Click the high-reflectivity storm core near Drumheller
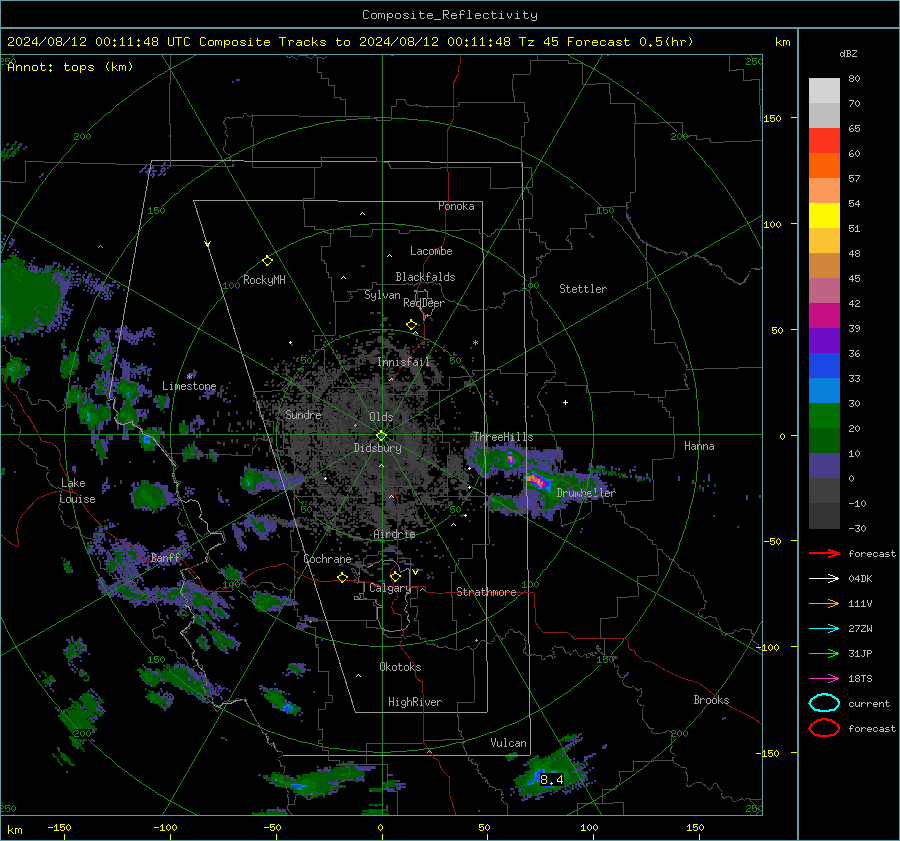900x841 pixels. click(537, 480)
